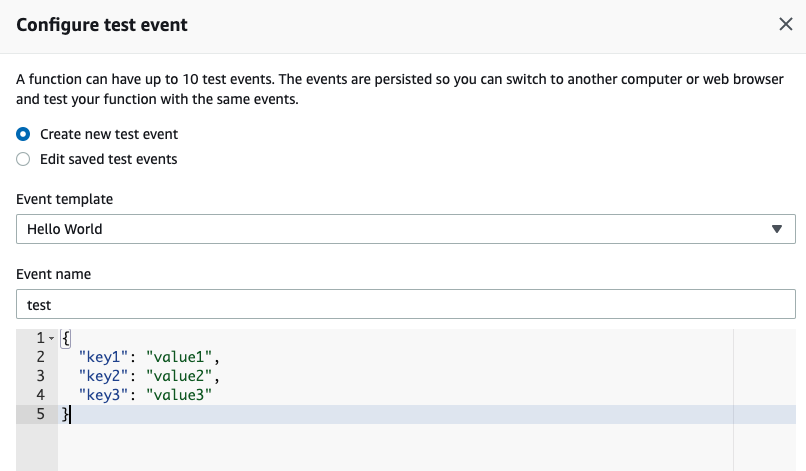The image size is (806, 471).
Task: Place cursor on the "key3" token
Action: pyautogui.click(x=103, y=395)
